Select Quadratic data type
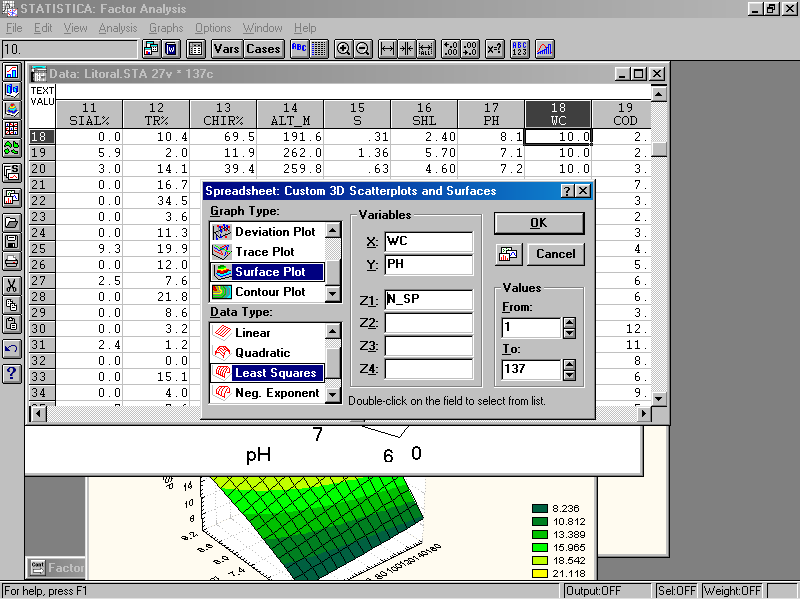Viewport: 800px width, 600px height. pos(267,353)
